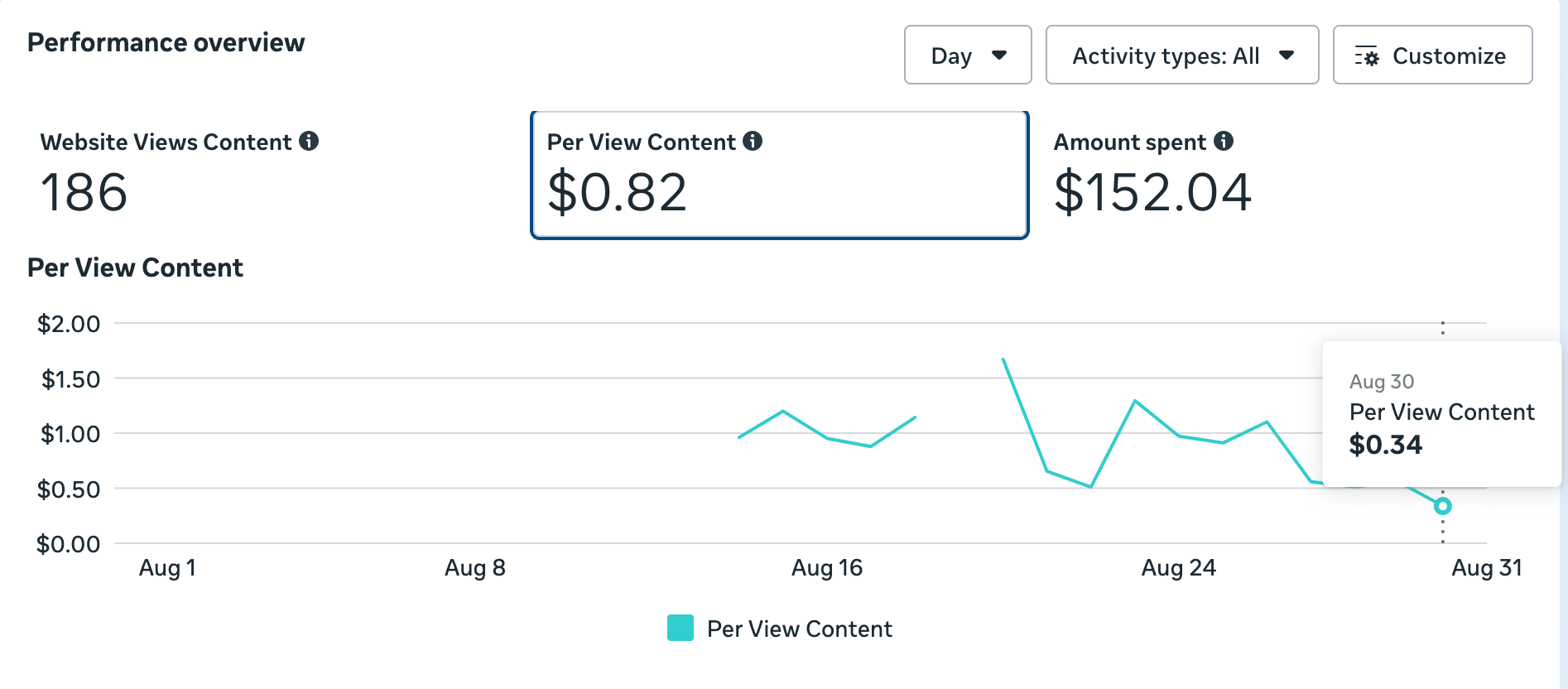Toggle the Per View Content legend label
Image resolution: width=1568 pixels, height=689 pixels.
point(799,629)
